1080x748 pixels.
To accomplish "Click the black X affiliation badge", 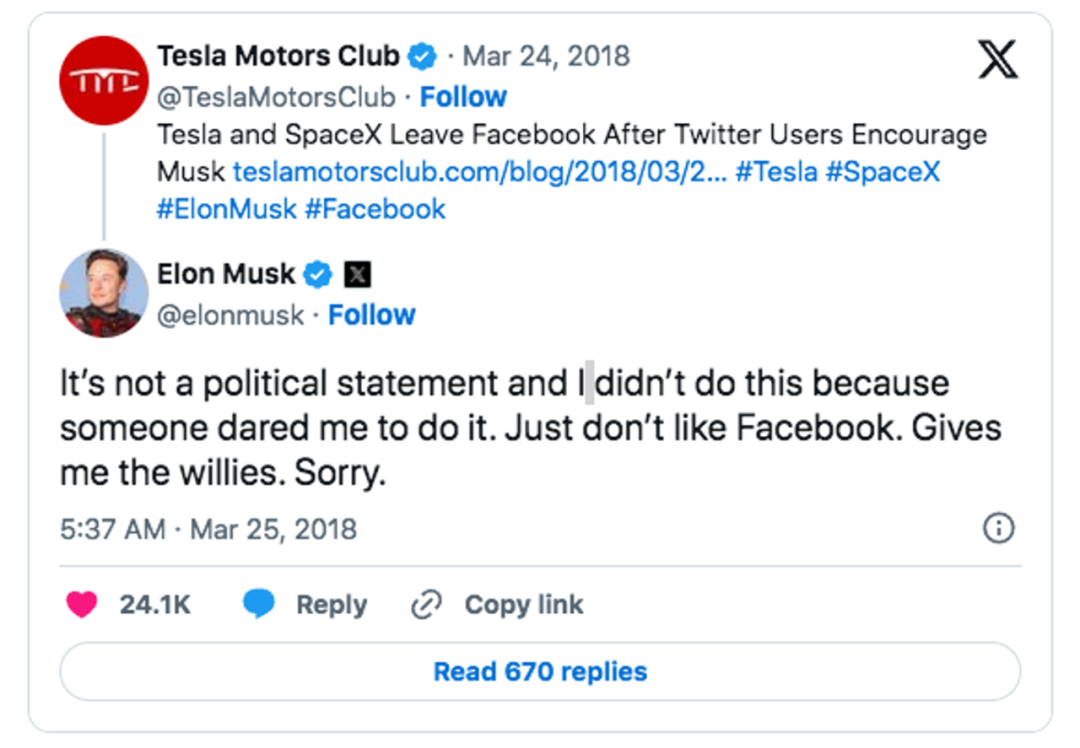I will pyautogui.click(x=357, y=274).
